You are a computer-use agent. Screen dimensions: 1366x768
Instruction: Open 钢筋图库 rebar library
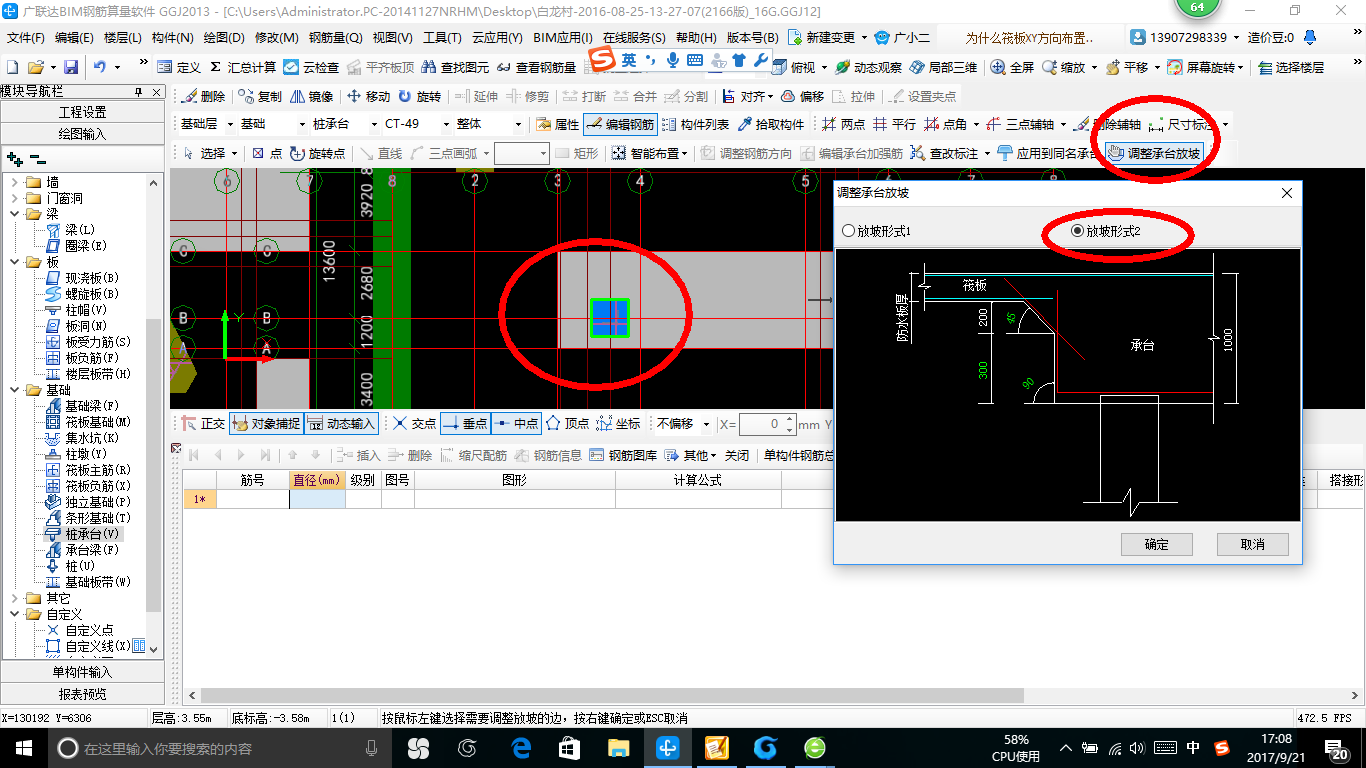[622, 455]
